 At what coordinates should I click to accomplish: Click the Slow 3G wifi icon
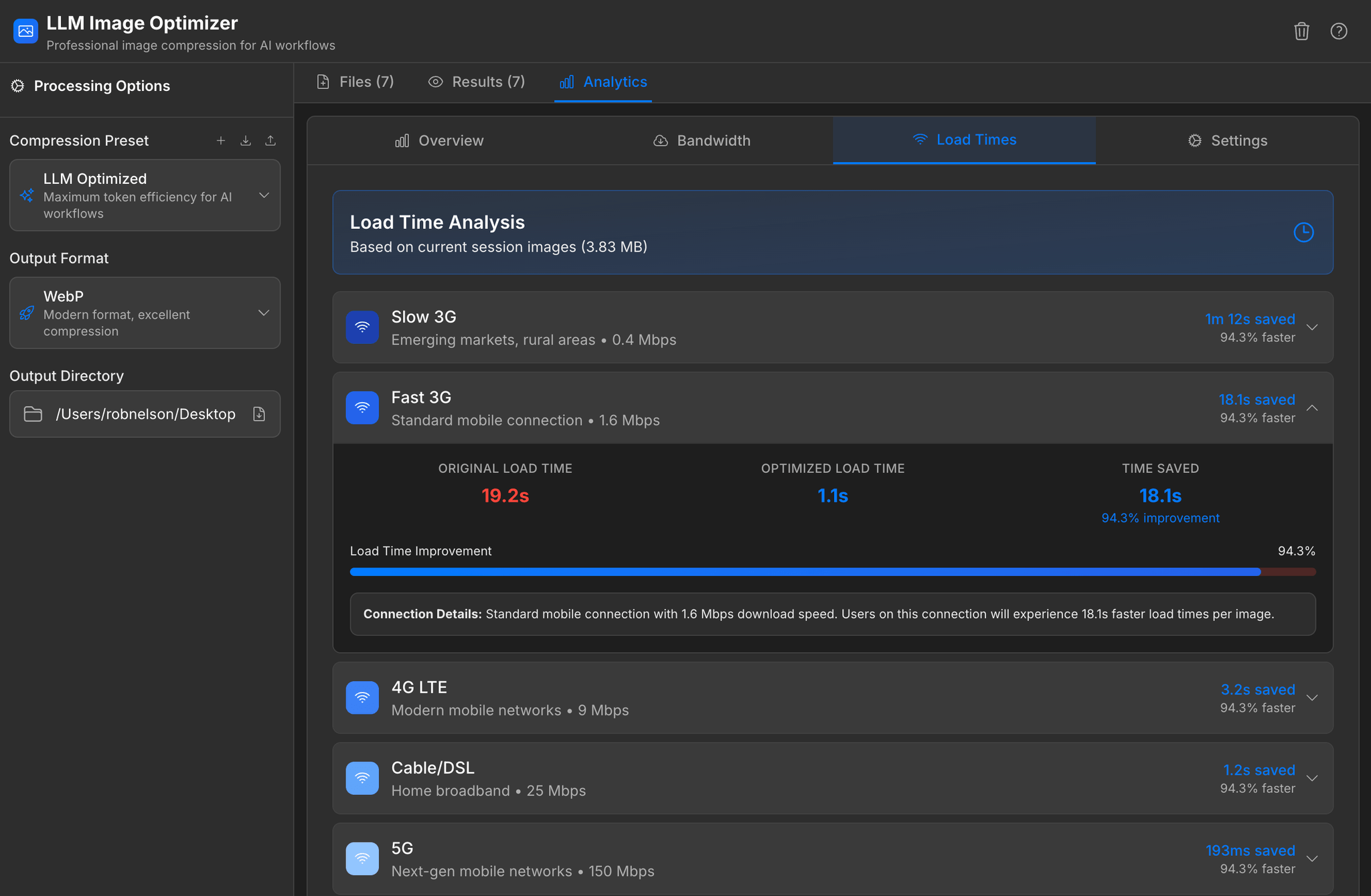(x=362, y=327)
